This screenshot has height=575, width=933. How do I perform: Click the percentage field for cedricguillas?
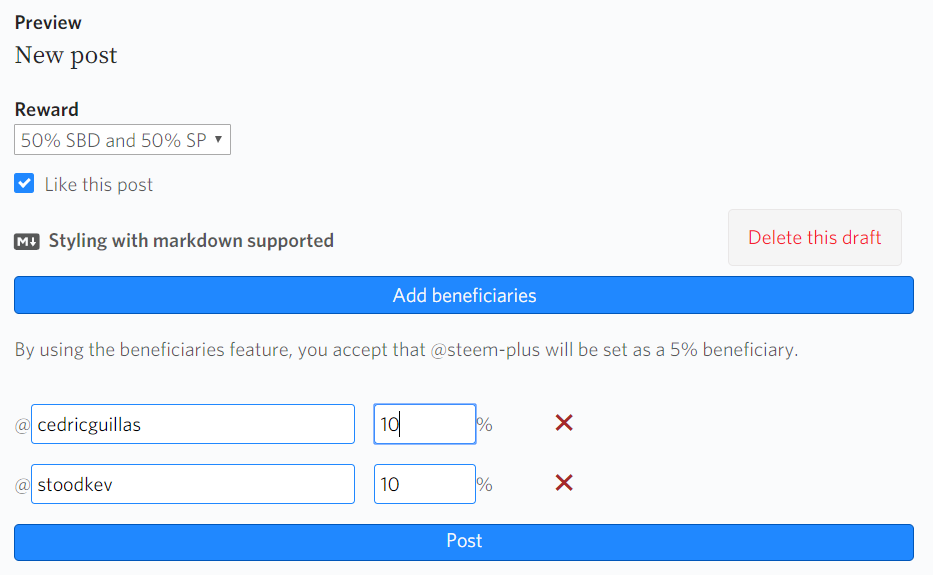425,424
